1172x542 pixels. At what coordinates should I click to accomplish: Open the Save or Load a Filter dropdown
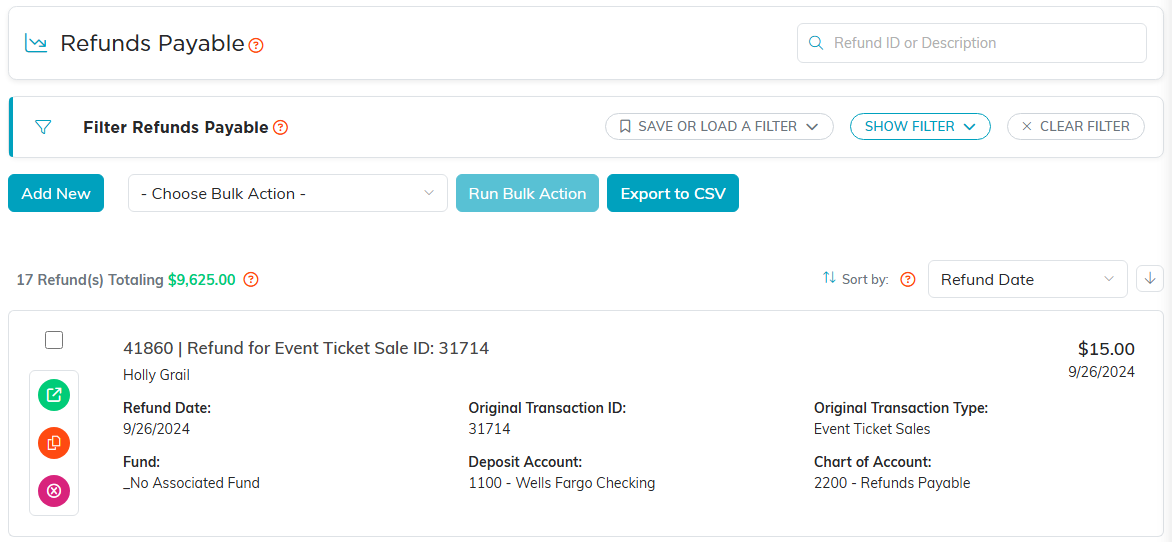tap(719, 126)
